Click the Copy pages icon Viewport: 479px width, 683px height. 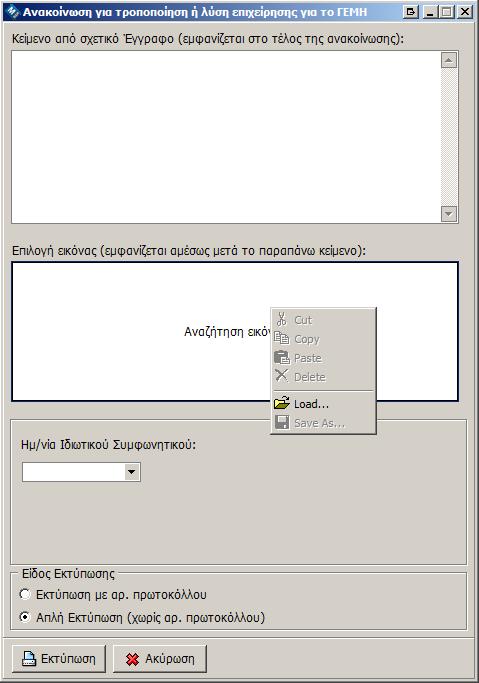pyautogui.click(x=282, y=338)
